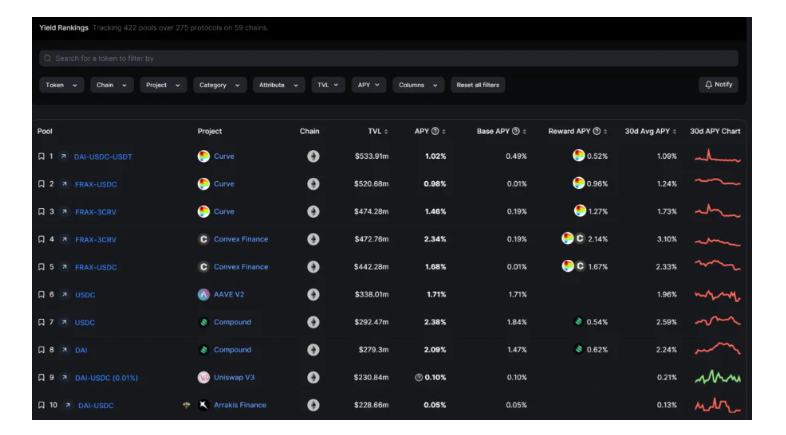Click TVL value $533.91m
This screenshot has width=786, height=435.
pyautogui.click(x=371, y=156)
